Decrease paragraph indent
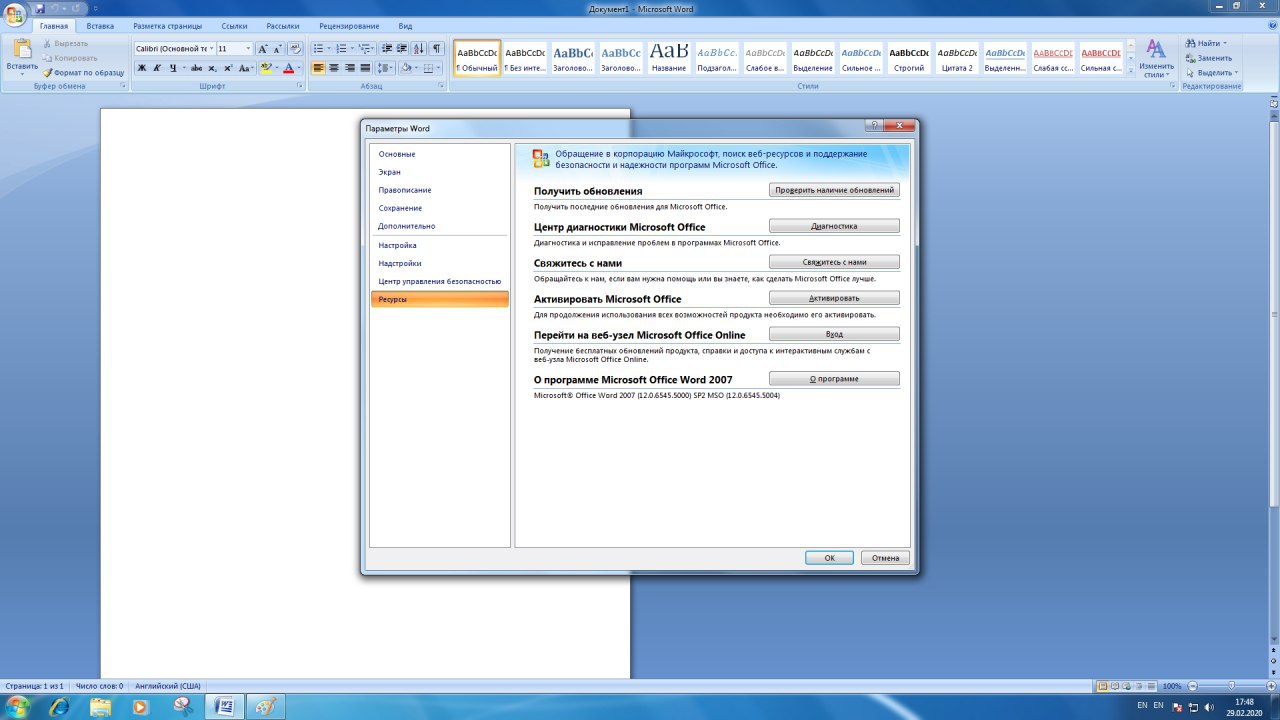Viewport: 1280px width, 720px height. [x=387, y=48]
